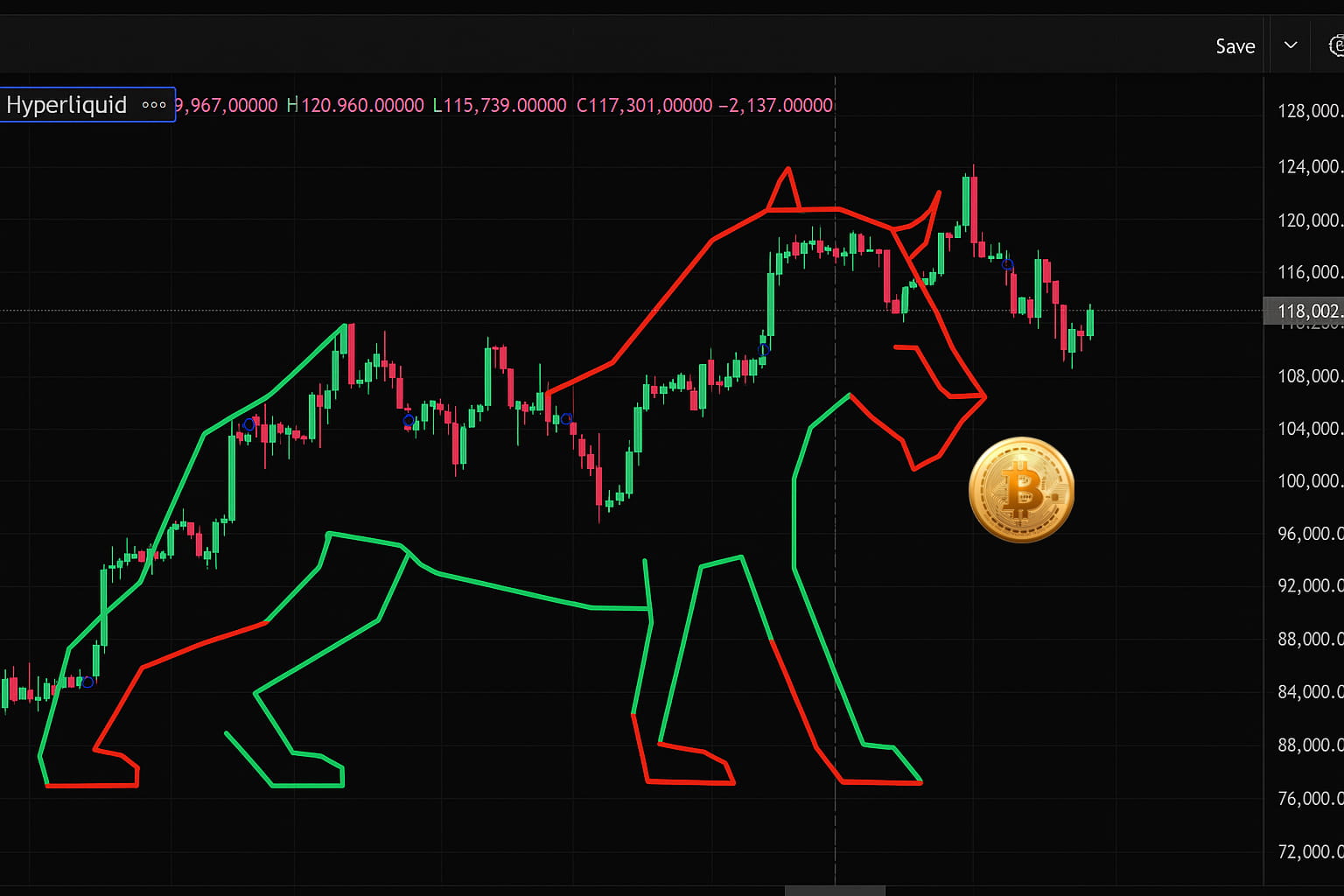Click the Low value L115,739 in the legend
Viewport: 1344px width, 896px height.
[500, 106]
